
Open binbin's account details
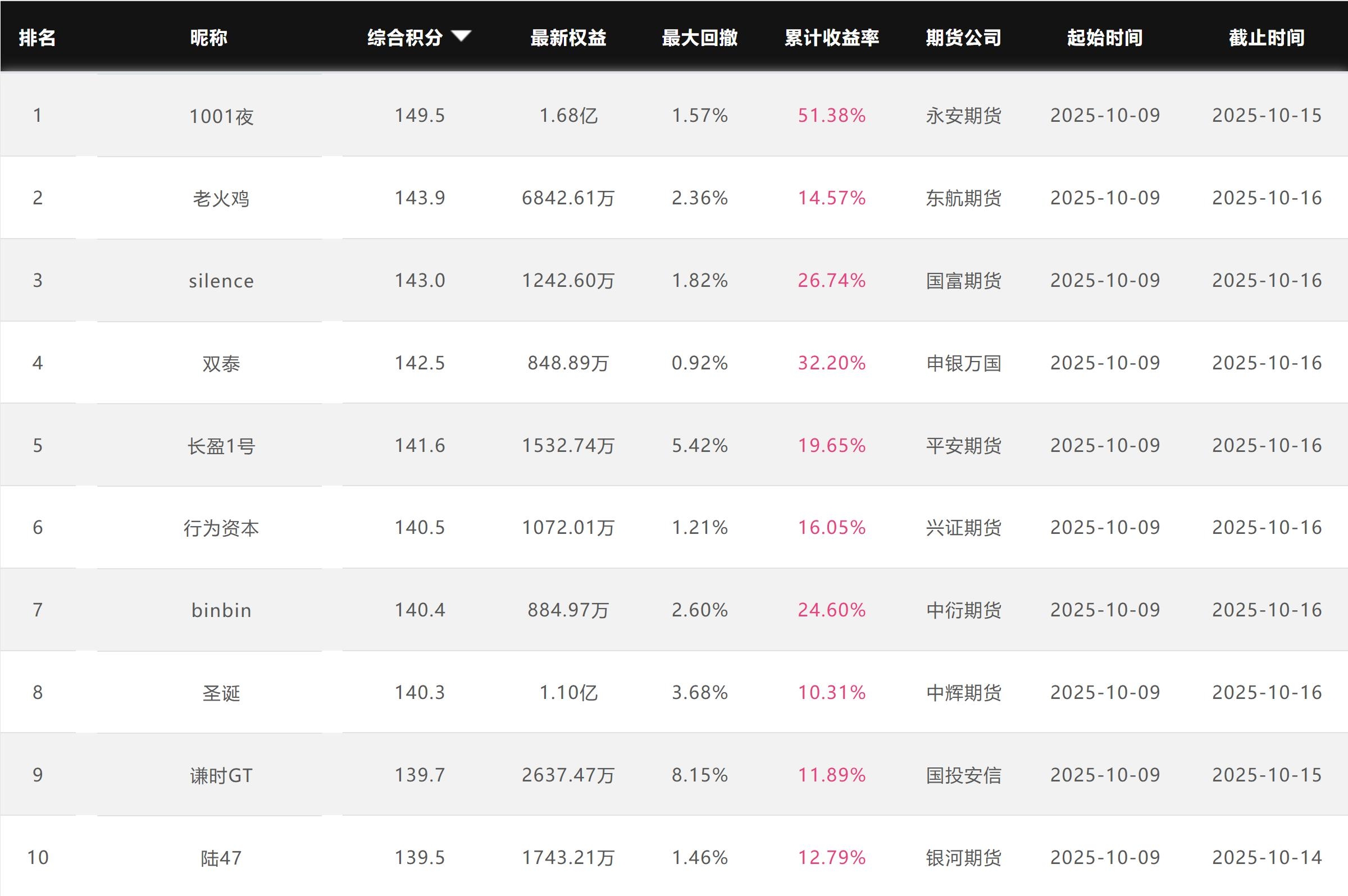point(221,610)
